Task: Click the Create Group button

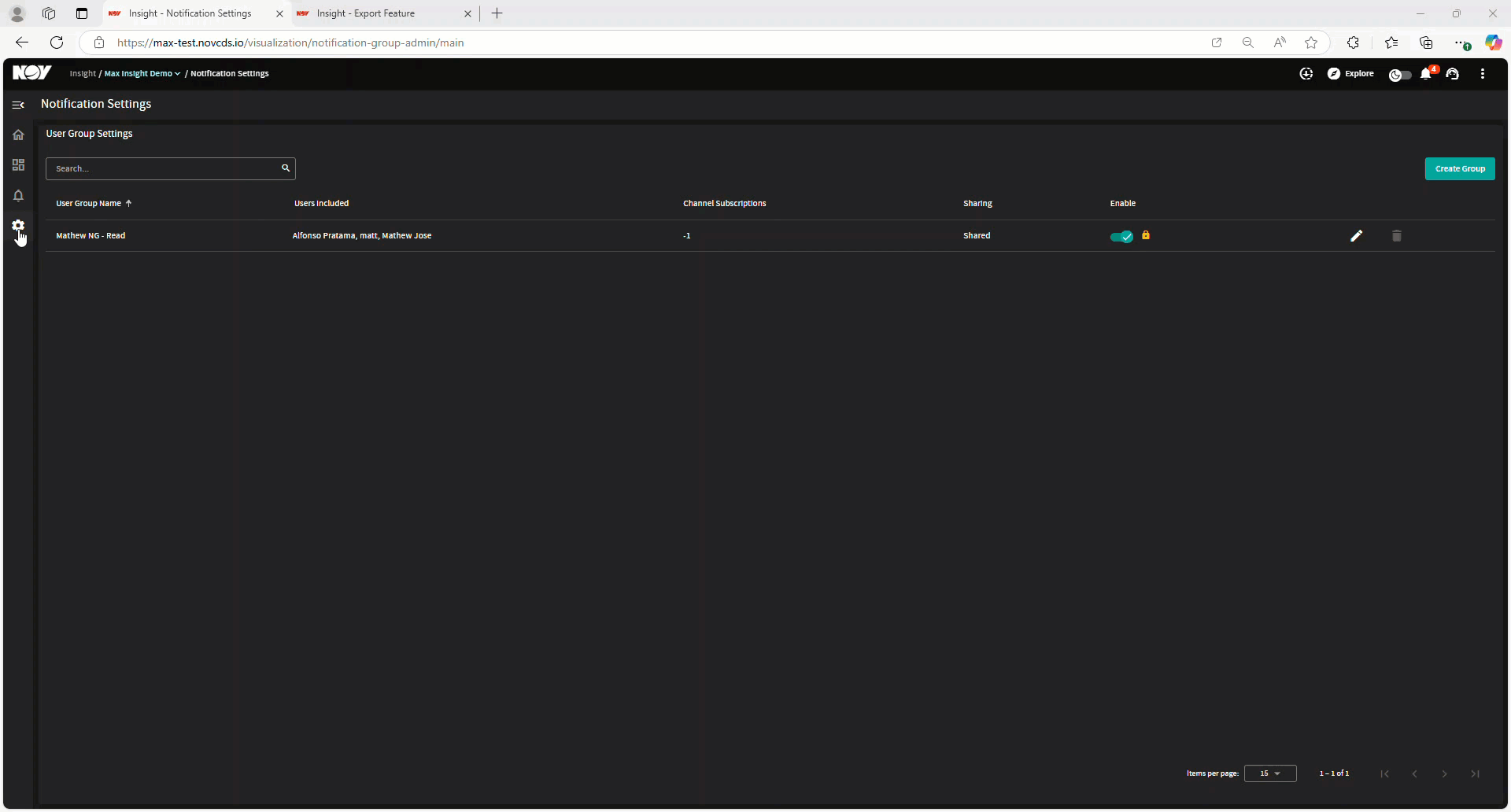Action: click(x=1460, y=168)
